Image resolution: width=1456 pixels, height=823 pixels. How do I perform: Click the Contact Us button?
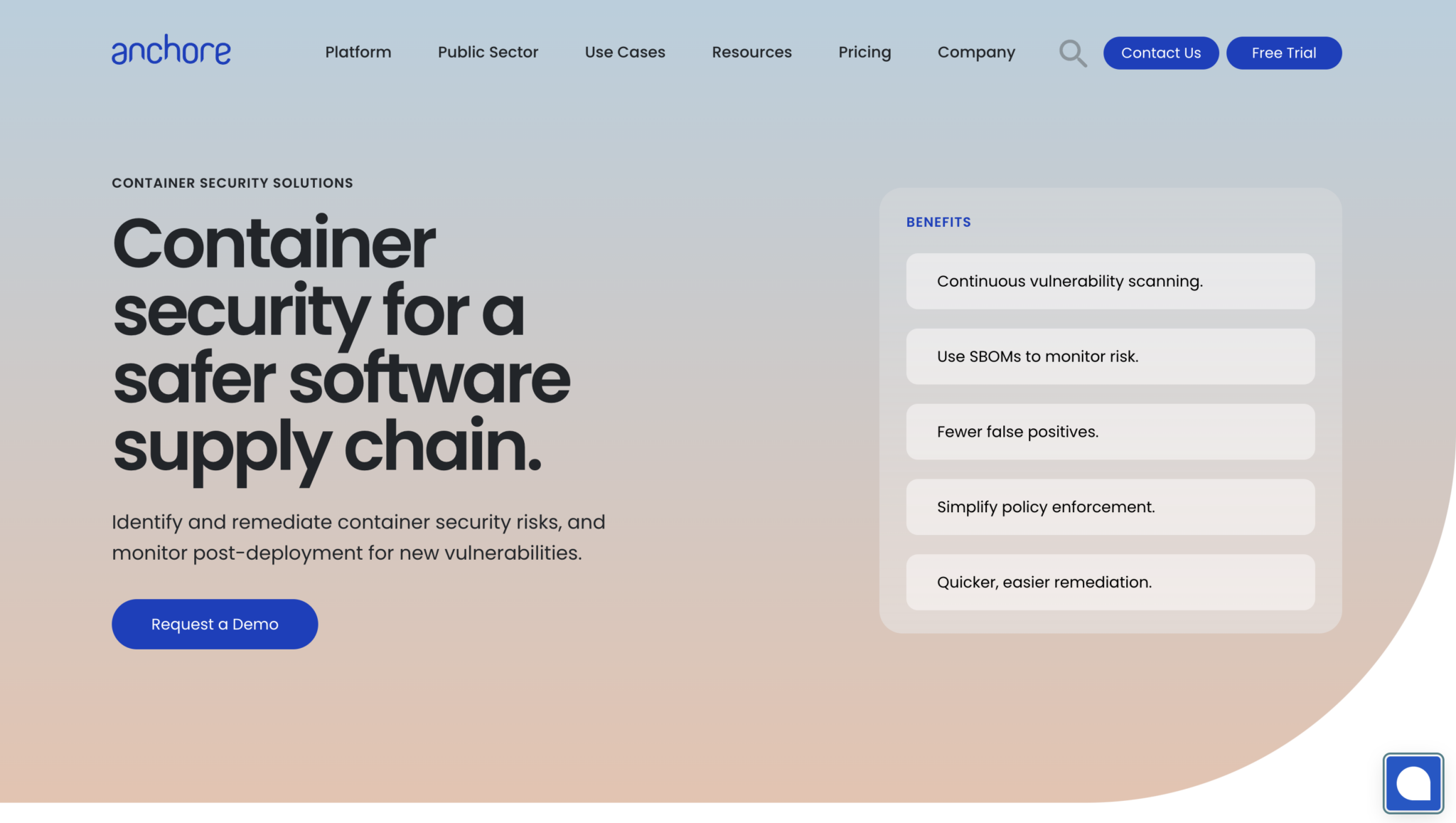click(1160, 52)
